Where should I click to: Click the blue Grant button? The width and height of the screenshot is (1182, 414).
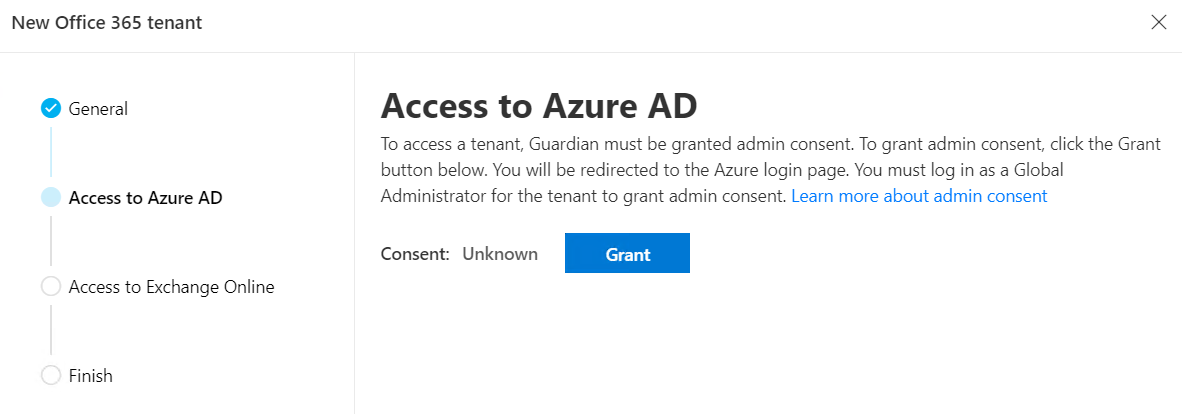[627, 253]
